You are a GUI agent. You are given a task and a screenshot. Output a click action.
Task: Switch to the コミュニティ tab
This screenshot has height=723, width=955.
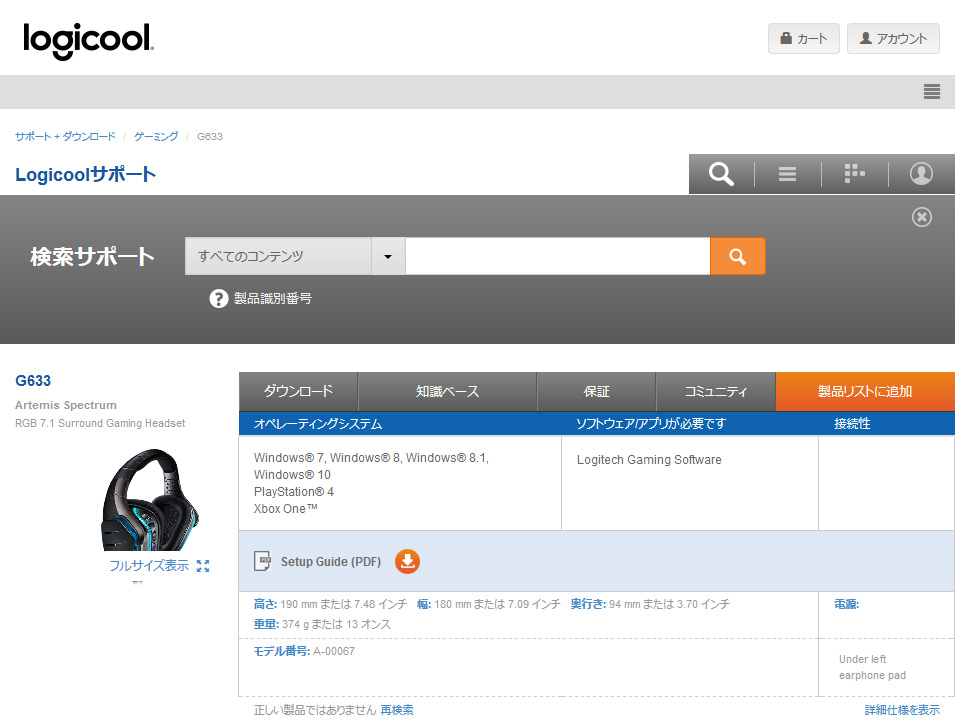[x=716, y=391]
